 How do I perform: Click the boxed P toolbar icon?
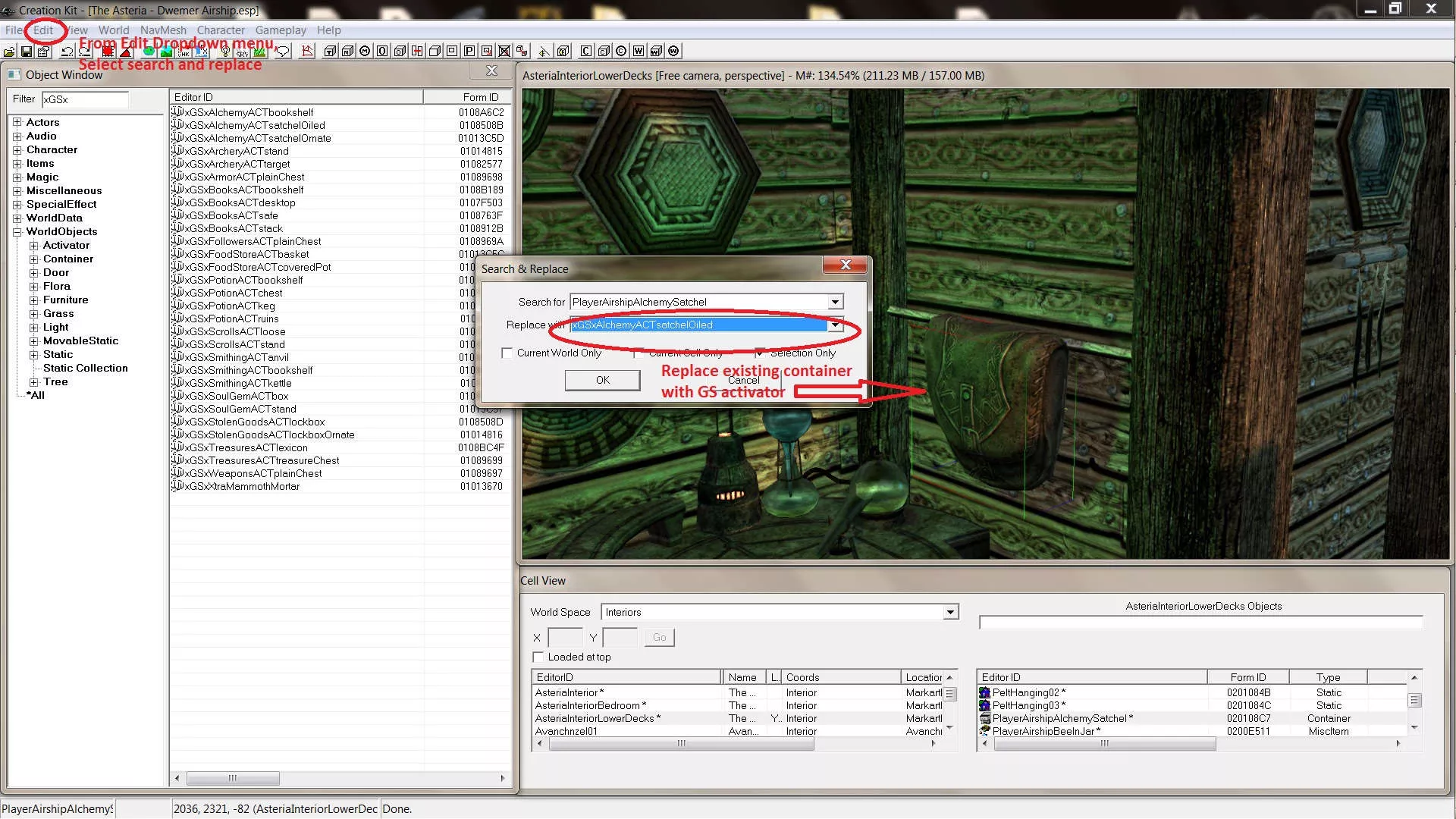click(x=469, y=52)
